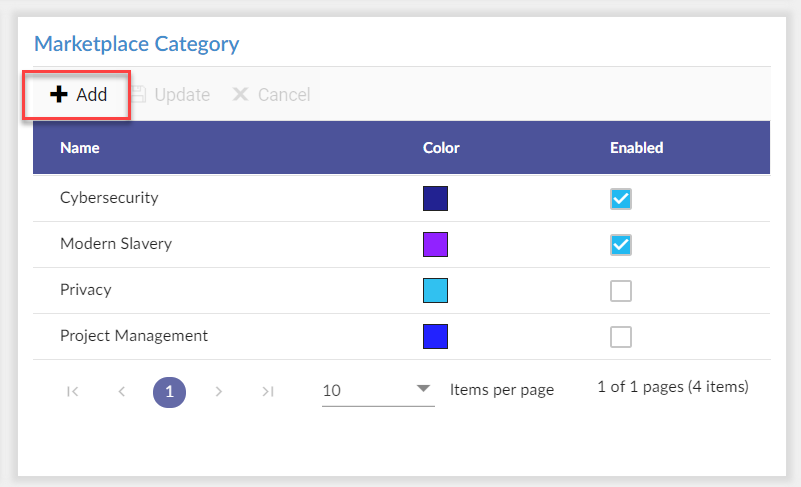Go to next page arrow
The height and width of the screenshot is (487, 801).
click(x=218, y=392)
